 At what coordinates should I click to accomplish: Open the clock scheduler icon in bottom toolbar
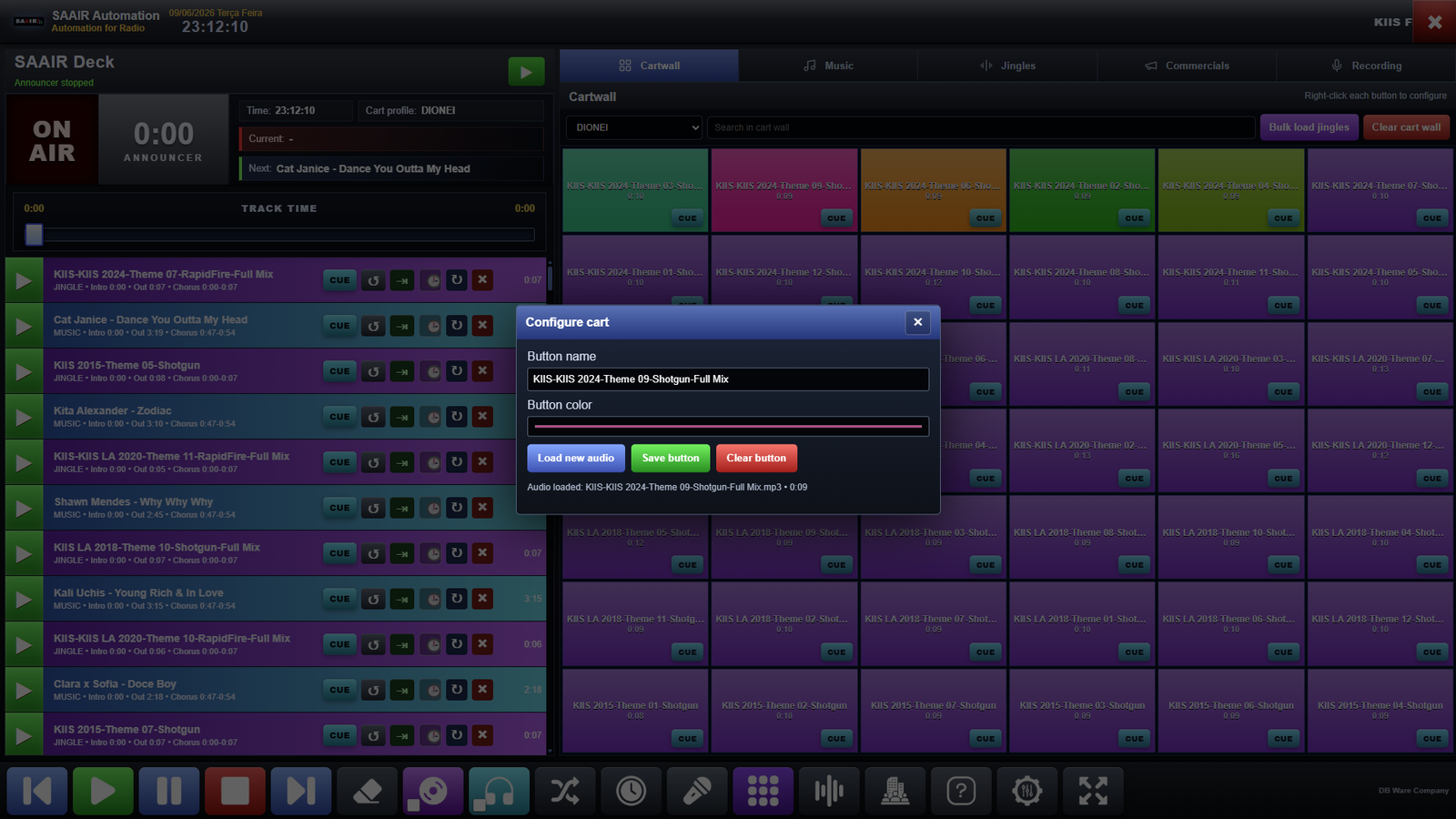(x=631, y=791)
